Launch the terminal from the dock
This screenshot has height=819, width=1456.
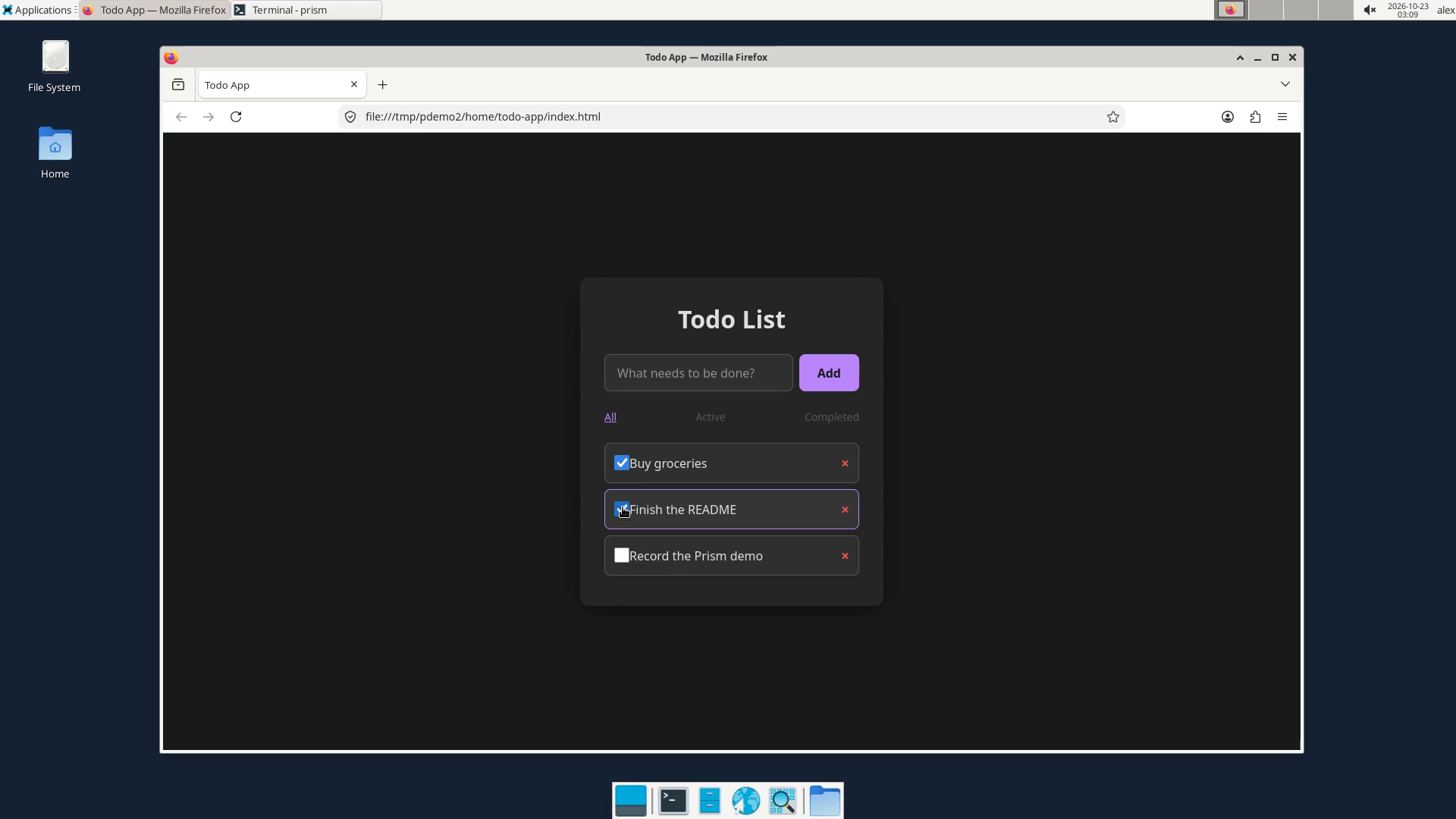pos(673,801)
